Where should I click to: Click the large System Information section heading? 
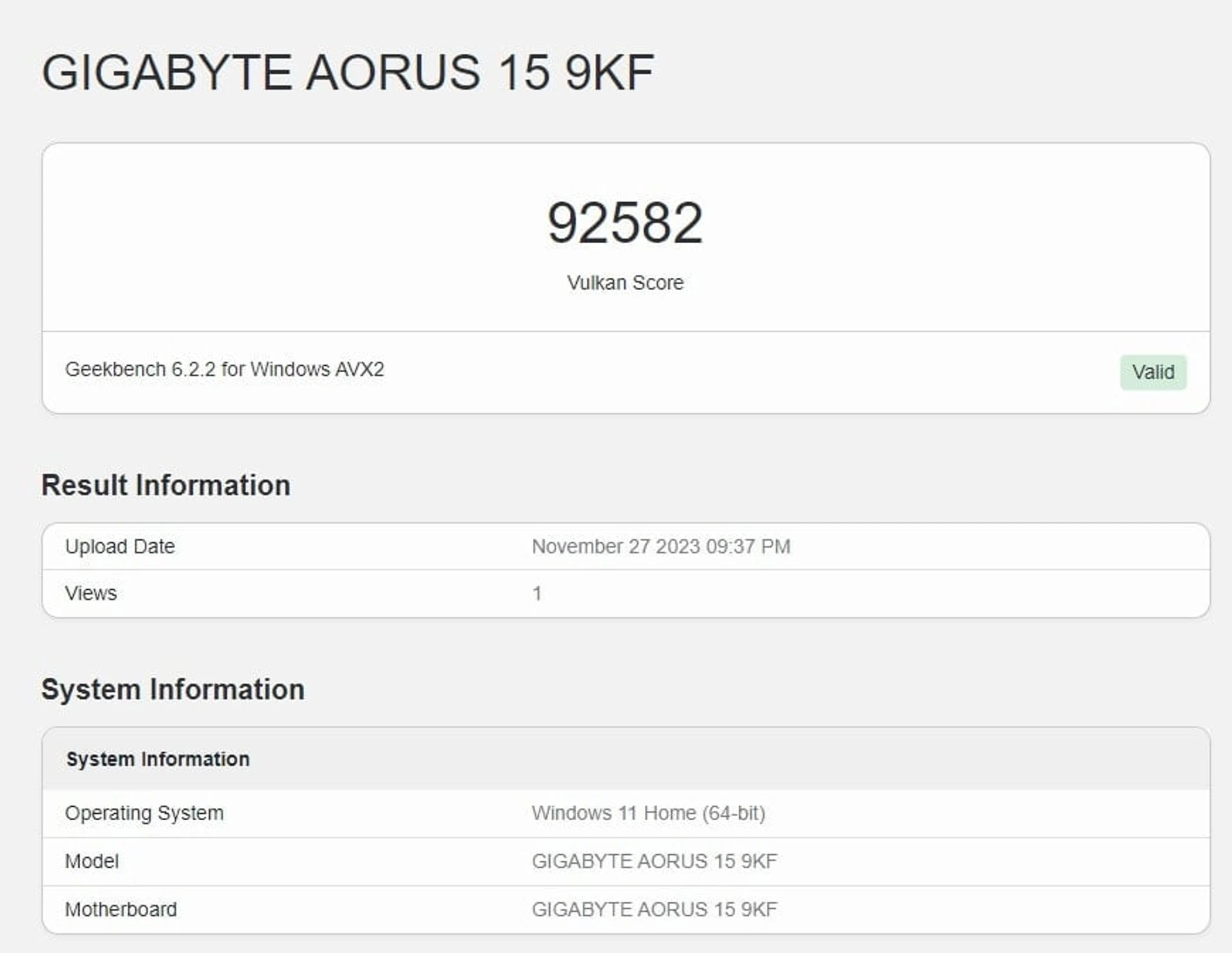coord(173,690)
